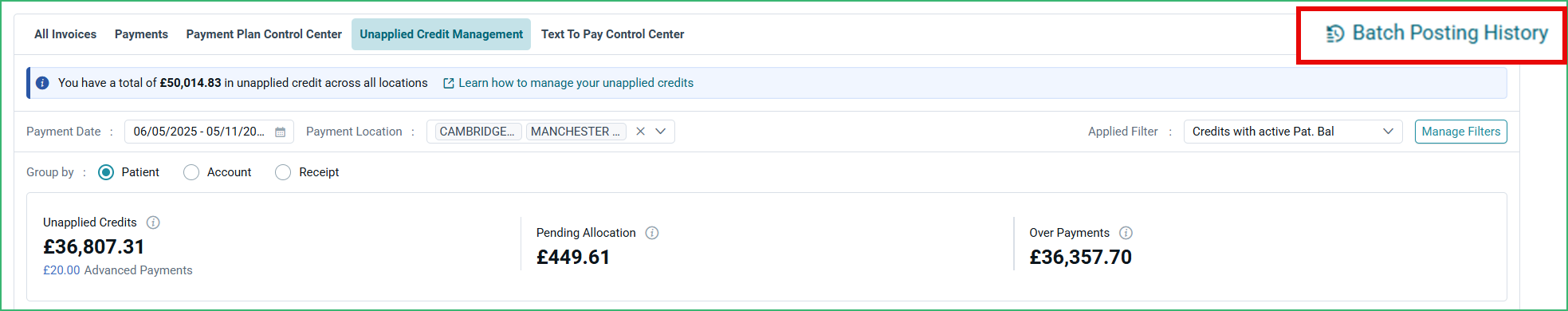Open the Payment Date calendar icon

click(x=281, y=132)
